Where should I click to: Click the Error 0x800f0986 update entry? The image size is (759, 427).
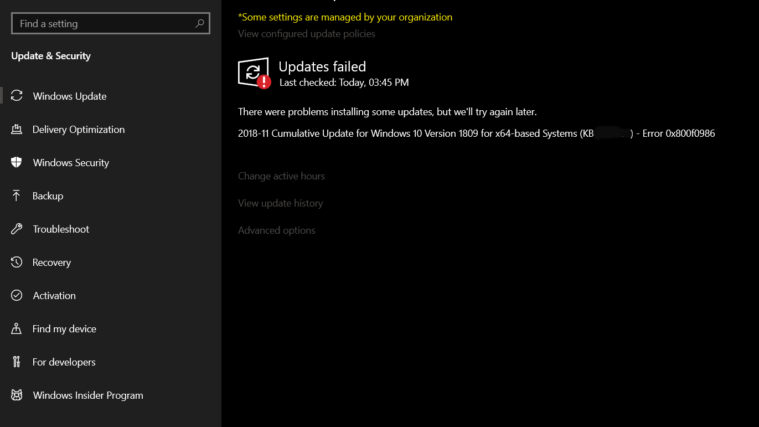point(476,133)
